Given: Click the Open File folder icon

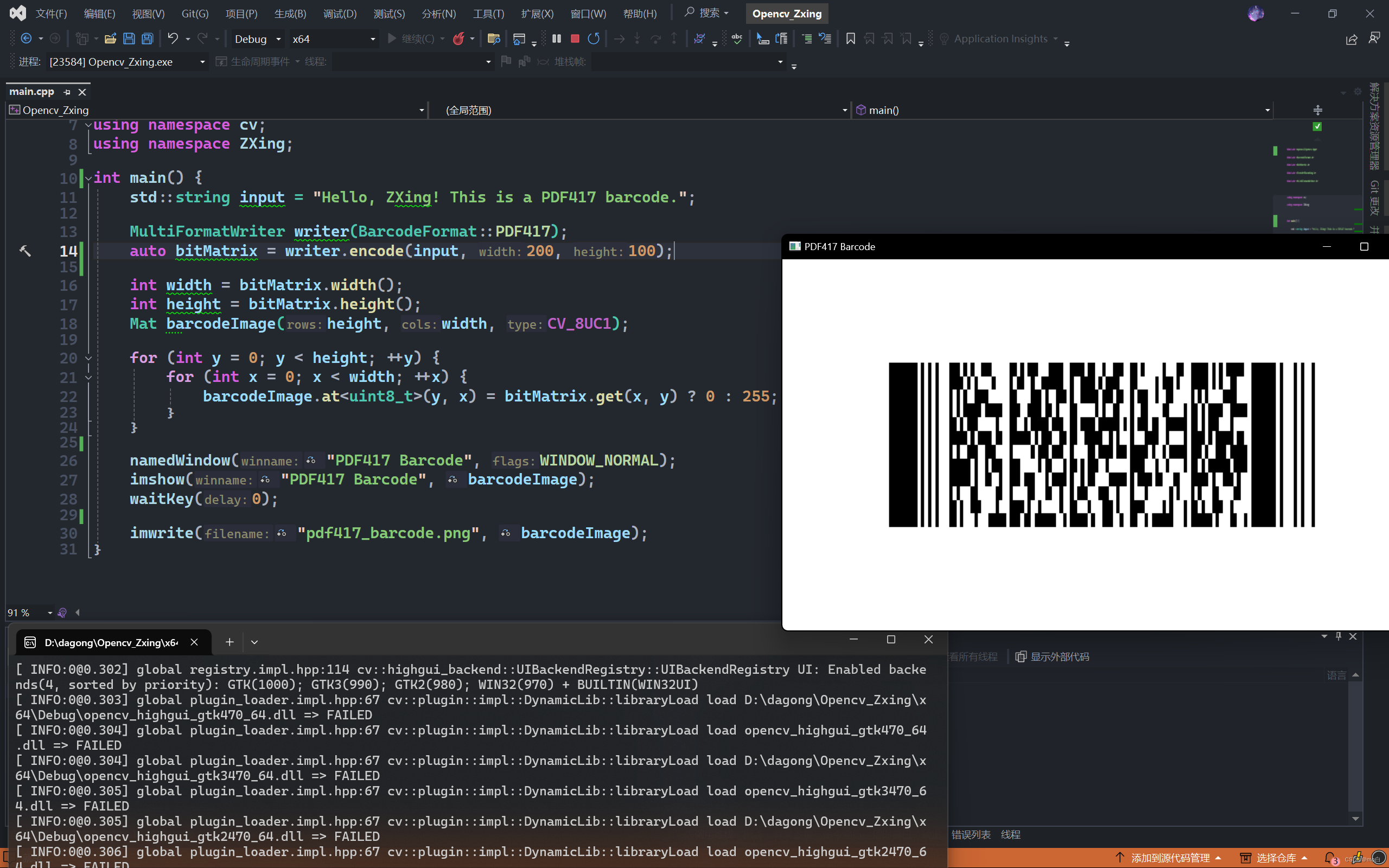Looking at the screenshot, I should (110, 39).
